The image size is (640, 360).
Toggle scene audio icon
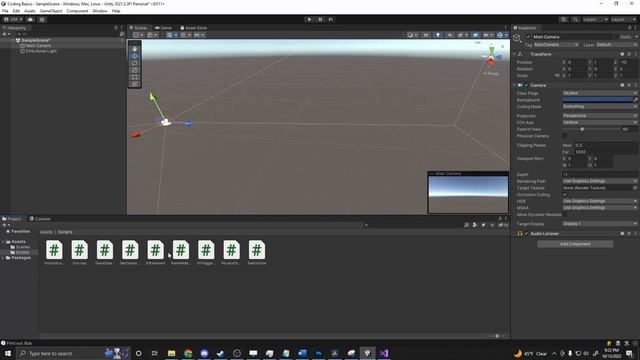tap(450, 35)
